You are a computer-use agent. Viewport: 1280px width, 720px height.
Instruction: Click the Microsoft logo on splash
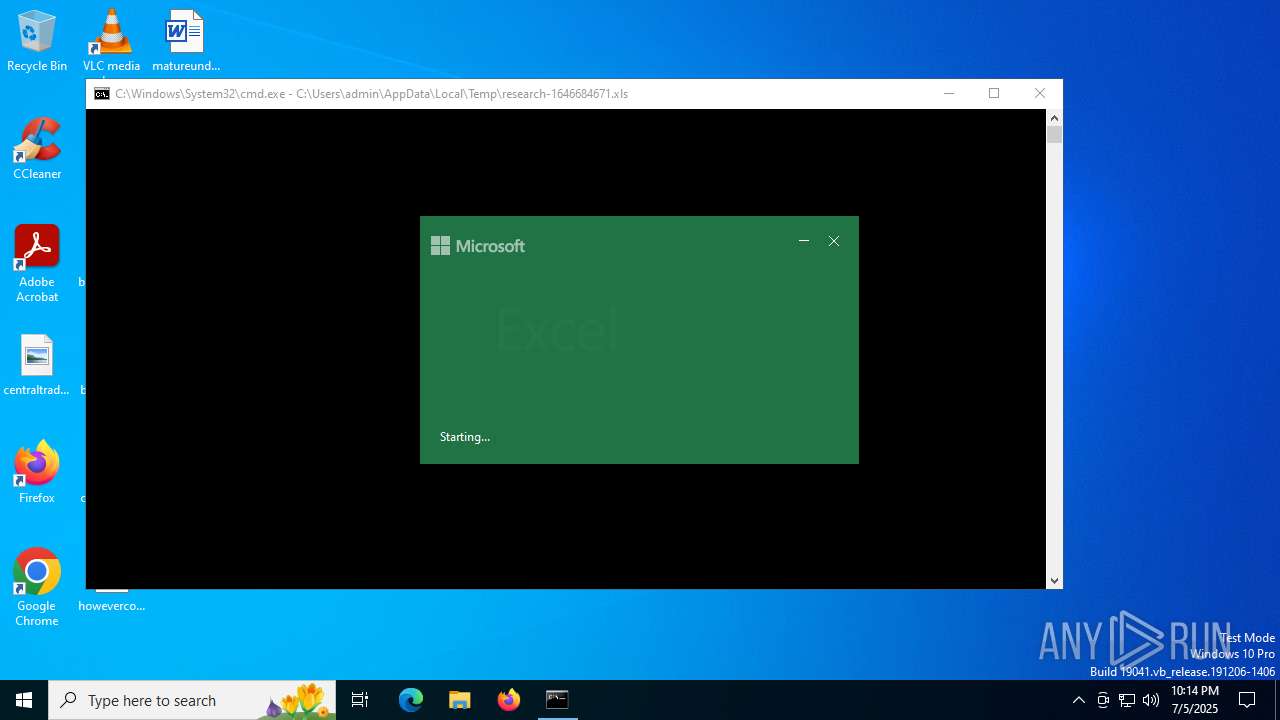click(x=477, y=246)
